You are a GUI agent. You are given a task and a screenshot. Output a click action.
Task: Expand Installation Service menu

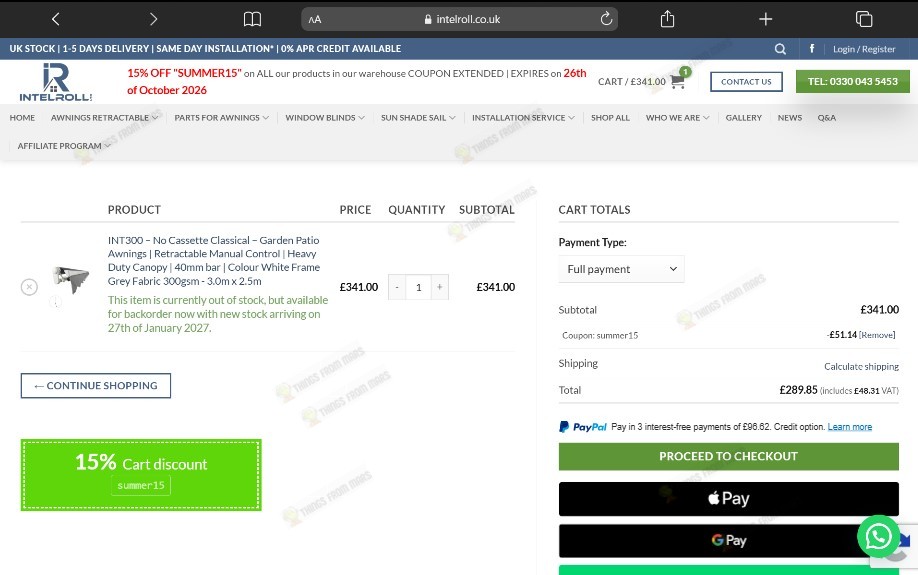523,118
